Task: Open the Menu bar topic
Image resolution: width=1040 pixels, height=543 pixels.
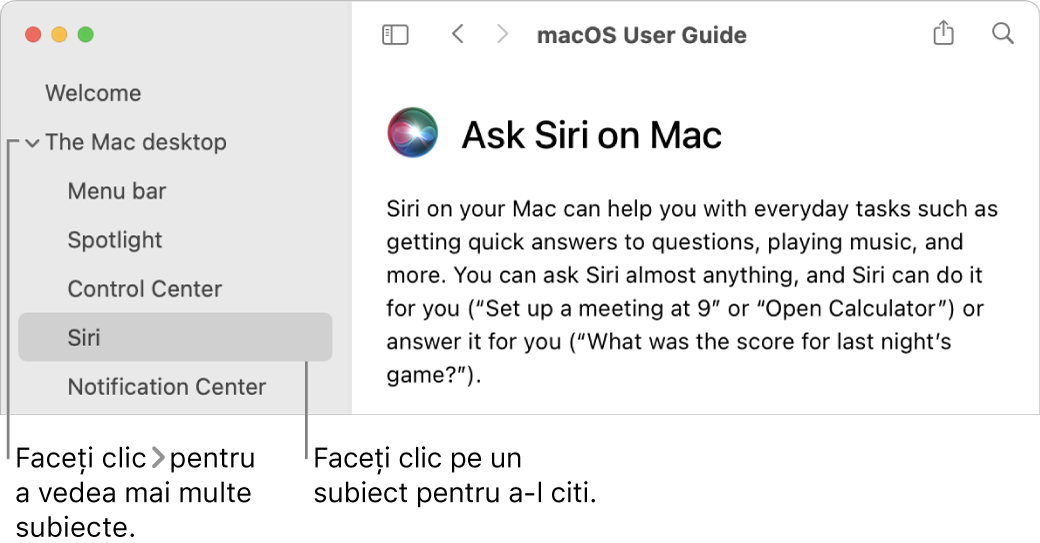Action: tap(117, 191)
